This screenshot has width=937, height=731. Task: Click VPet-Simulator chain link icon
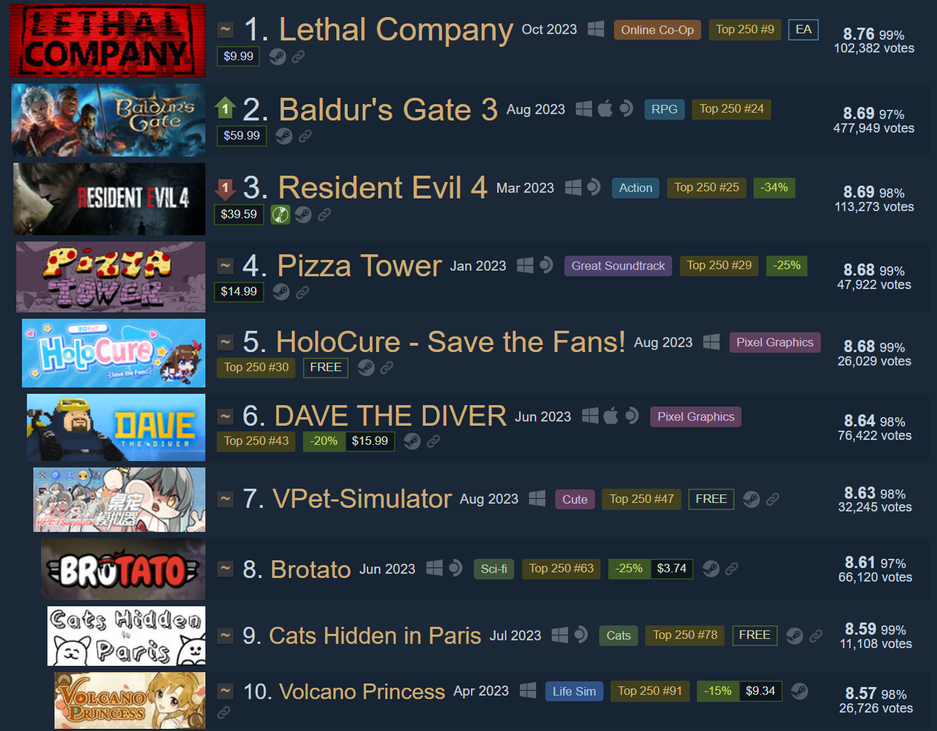tap(773, 499)
